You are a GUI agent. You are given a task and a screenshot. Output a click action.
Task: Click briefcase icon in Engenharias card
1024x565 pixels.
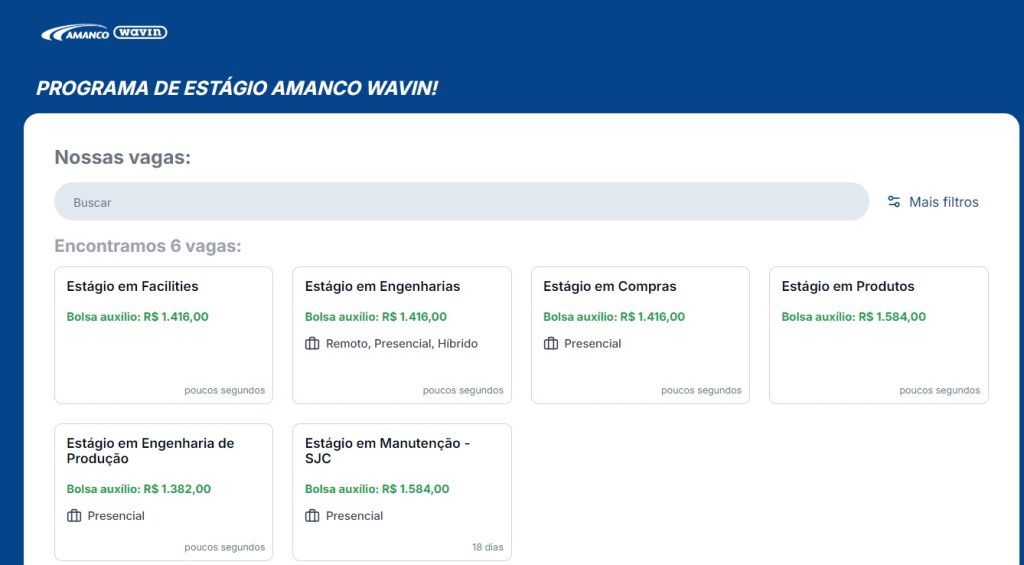312,344
